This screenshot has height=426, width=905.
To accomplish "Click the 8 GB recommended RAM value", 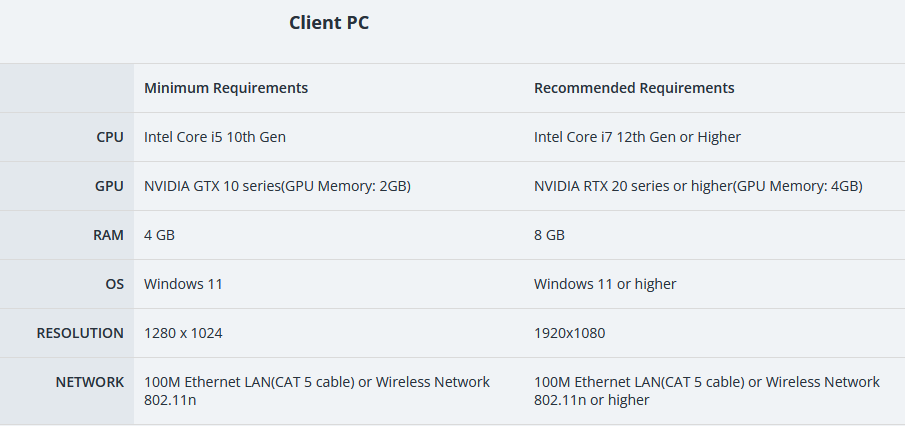I will tap(549, 235).
